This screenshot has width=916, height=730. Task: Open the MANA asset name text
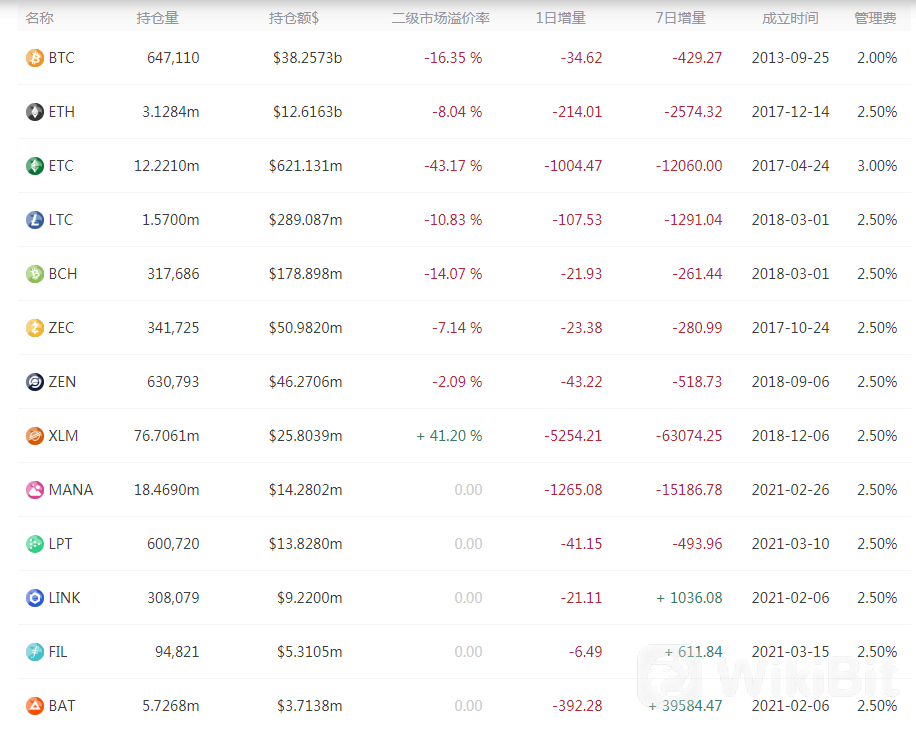[70, 490]
